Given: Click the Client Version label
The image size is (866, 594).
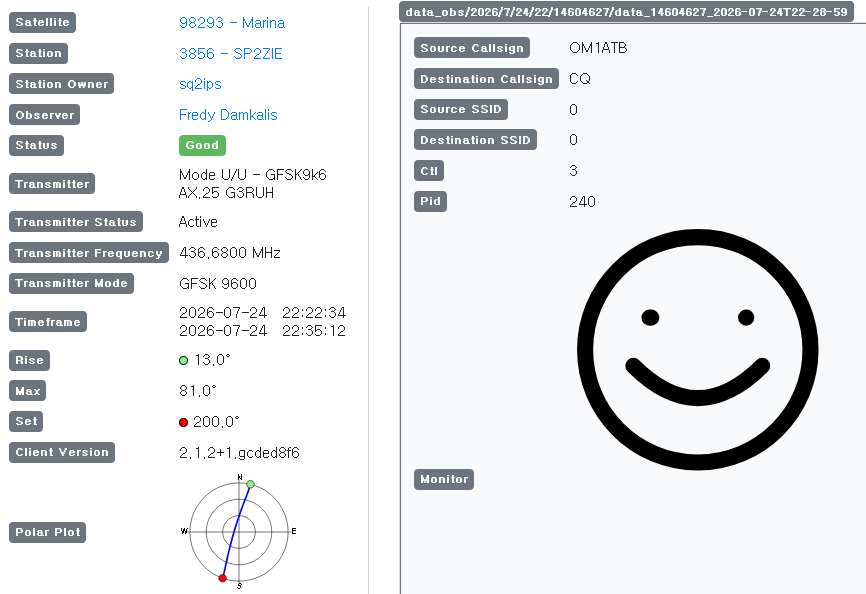Looking at the screenshot, I should (x=62, y=452).
